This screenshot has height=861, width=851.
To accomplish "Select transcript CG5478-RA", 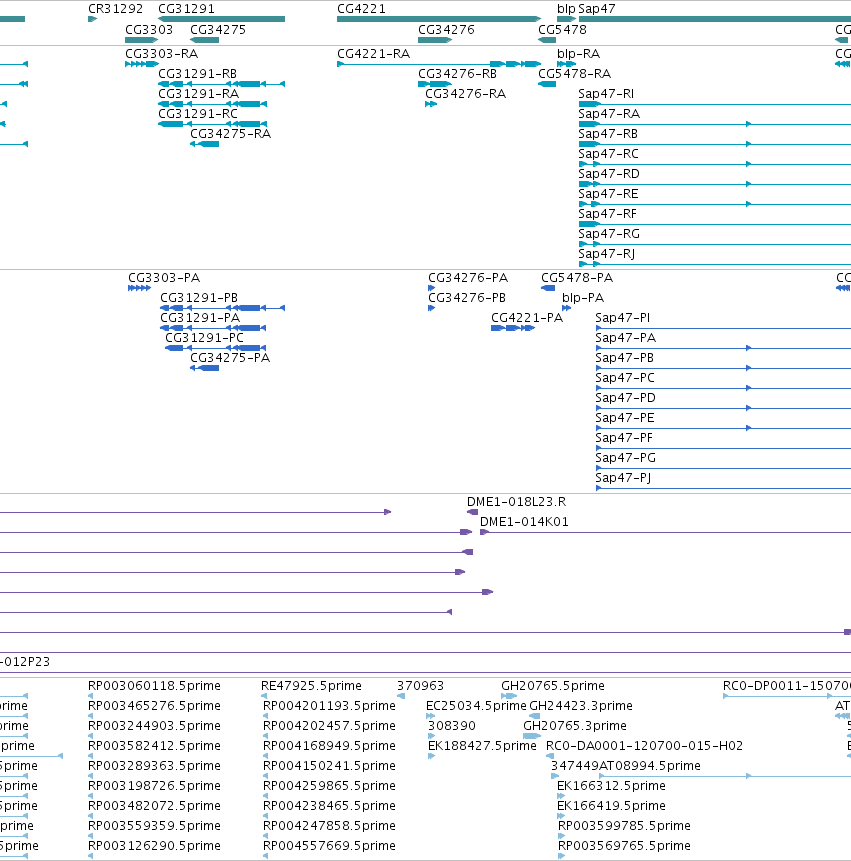I will [x=574, y=74].
